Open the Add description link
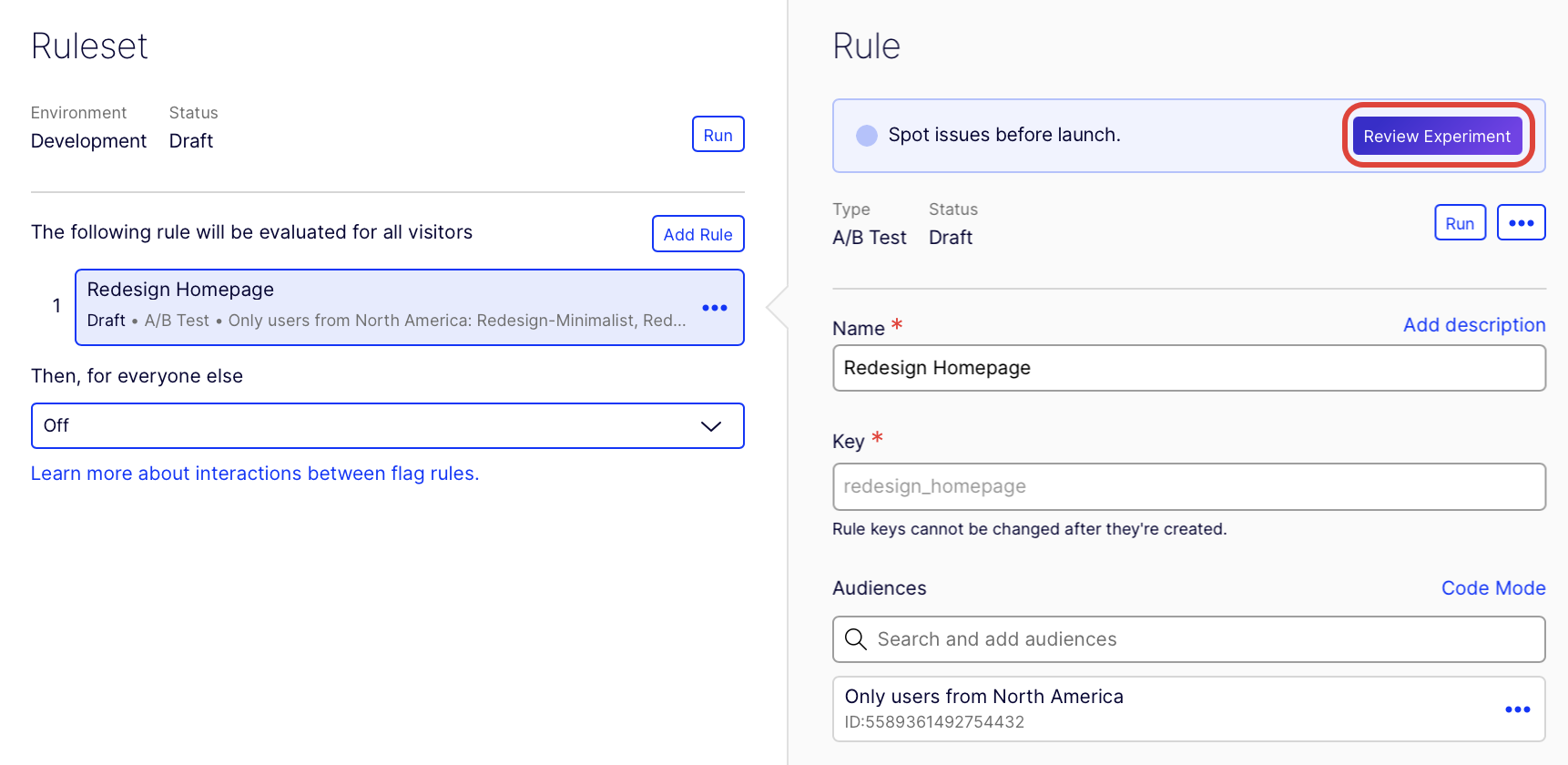The height and width of the screenshot is (765, 1568). (x=1473, y=325)
